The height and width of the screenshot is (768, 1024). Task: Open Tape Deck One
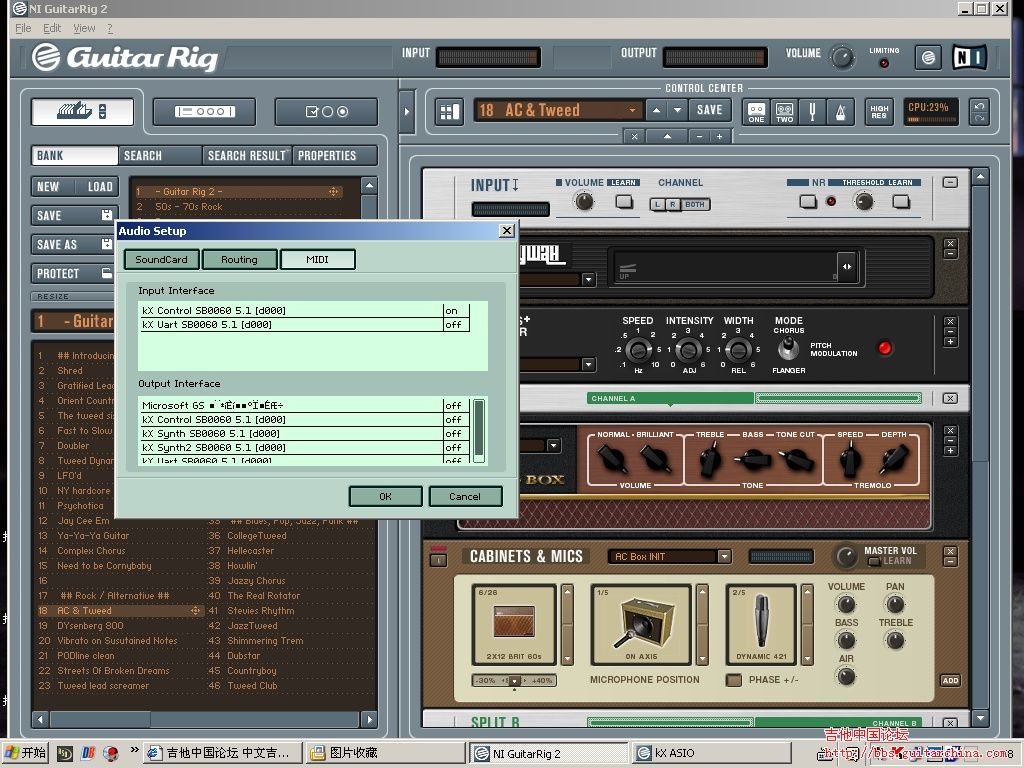coord(757,111)
